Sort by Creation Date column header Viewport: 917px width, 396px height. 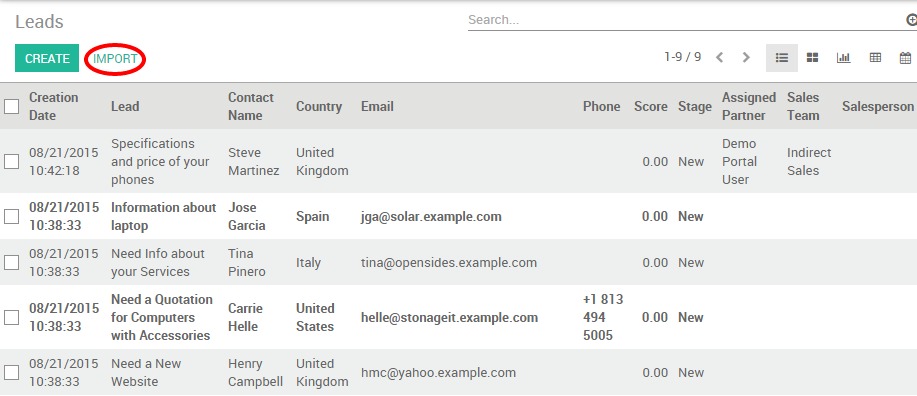pyautogui.click(x=54, y=106)
